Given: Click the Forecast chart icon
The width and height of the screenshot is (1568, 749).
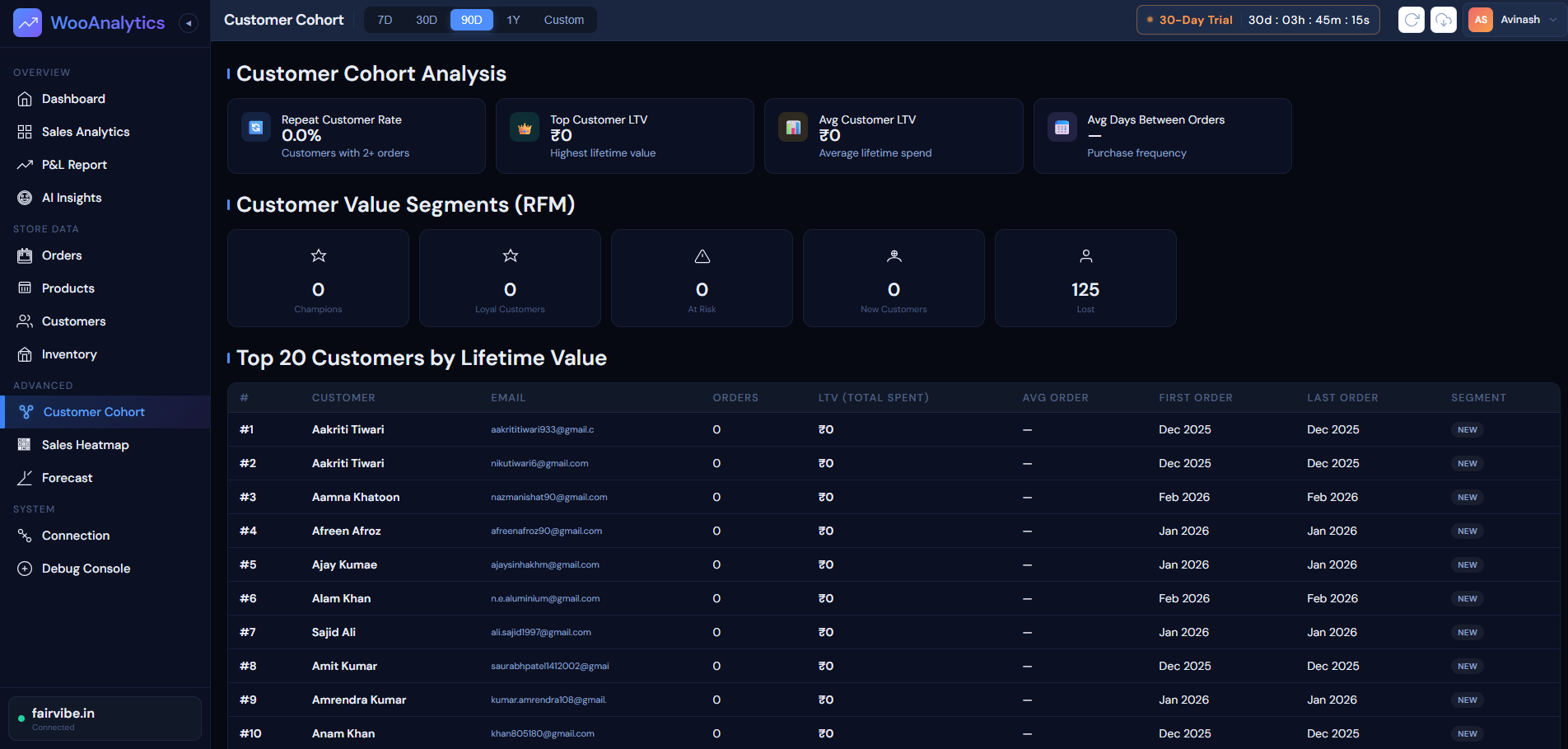Looking at the screenshot, I should tap(25, 478).
